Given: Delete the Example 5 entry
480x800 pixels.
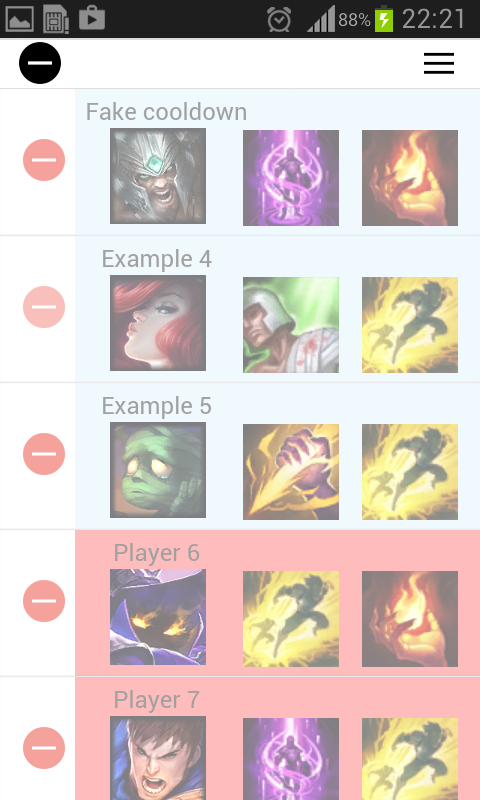Looking at the screenshot, I should point(44,454).
